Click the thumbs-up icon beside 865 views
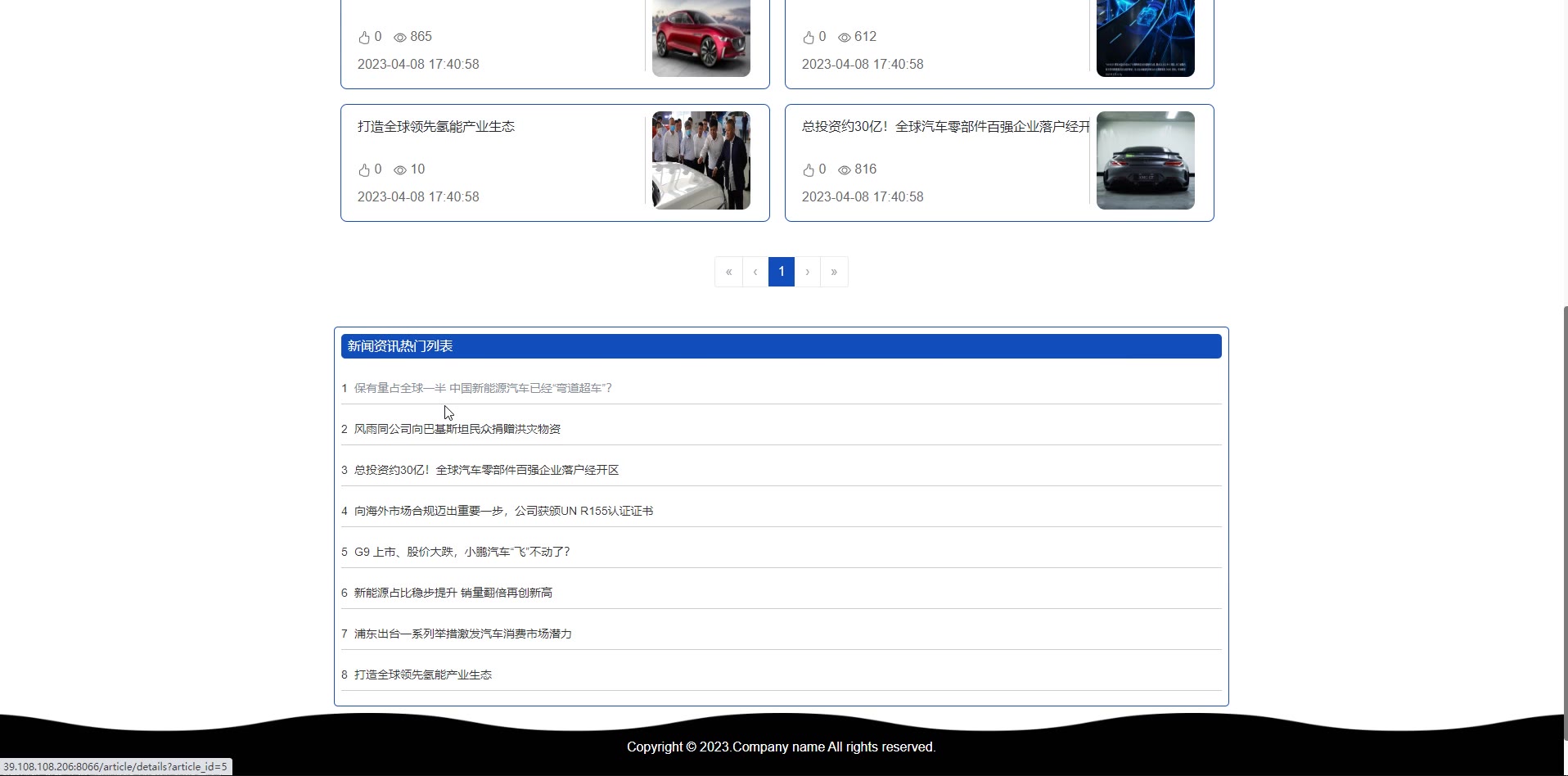This screenshot has height=776, width=1568. 364,38
